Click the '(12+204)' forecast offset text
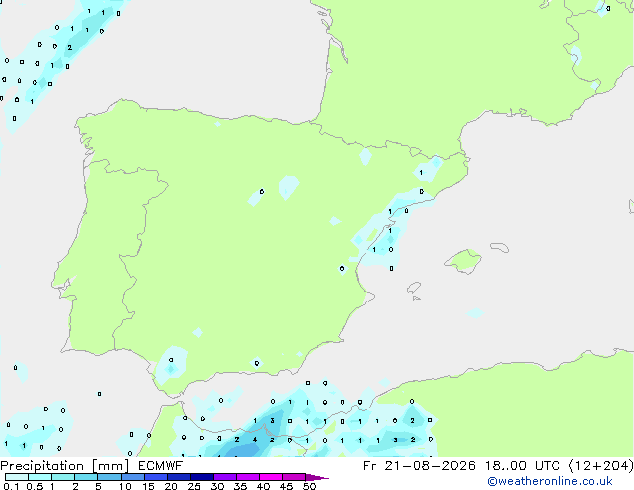 601,466
